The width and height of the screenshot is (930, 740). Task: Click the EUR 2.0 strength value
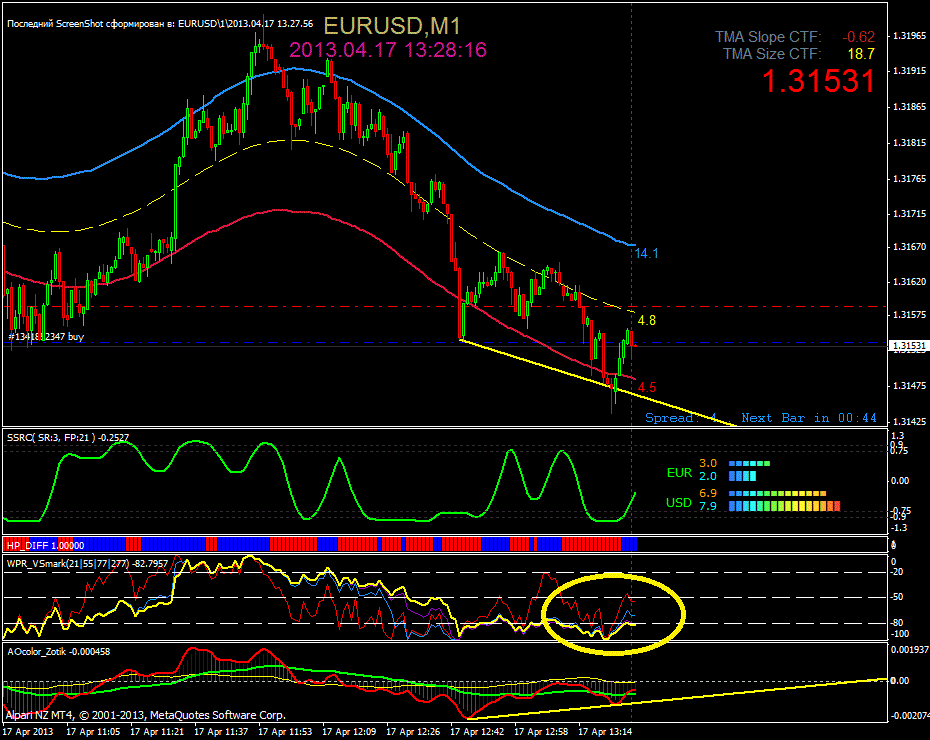[x=708, y=476]
